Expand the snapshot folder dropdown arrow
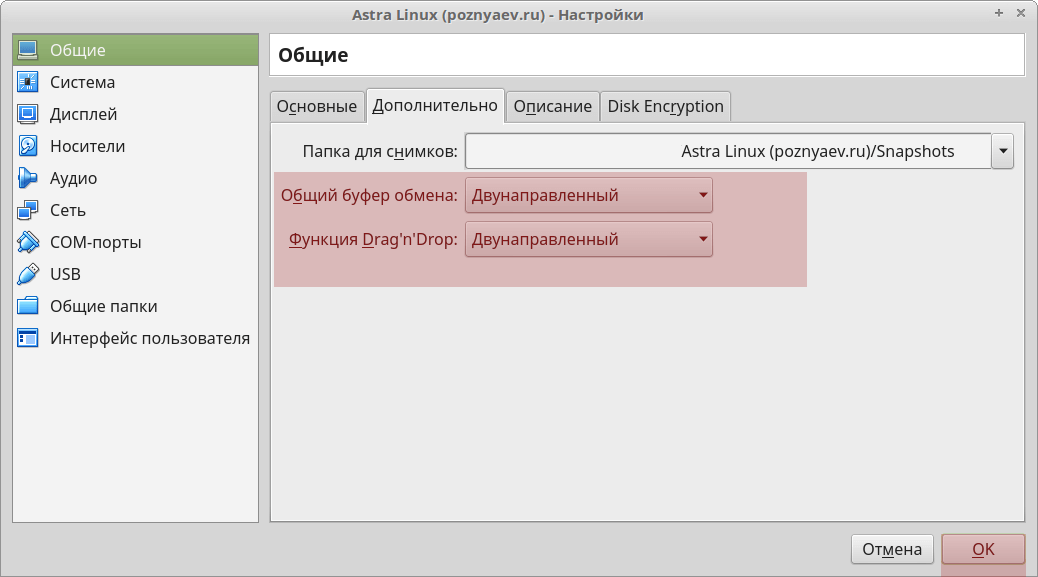This screenshot has width=1038, height=577. point(1003,151)
